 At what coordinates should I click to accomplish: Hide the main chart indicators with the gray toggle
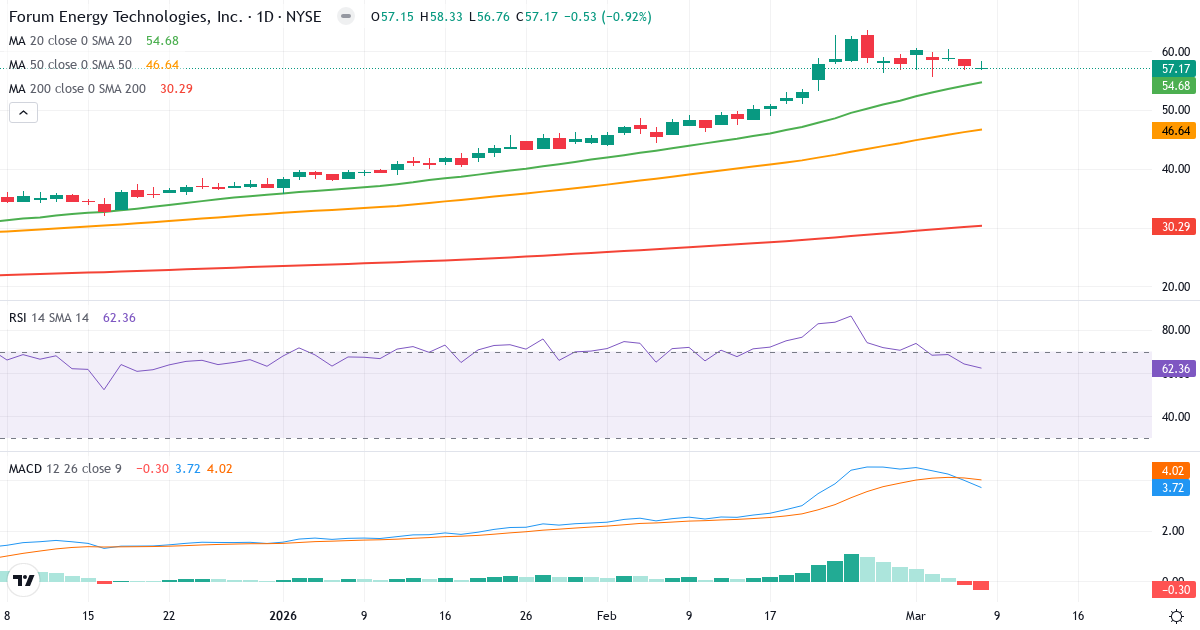[x=344, y=16]
